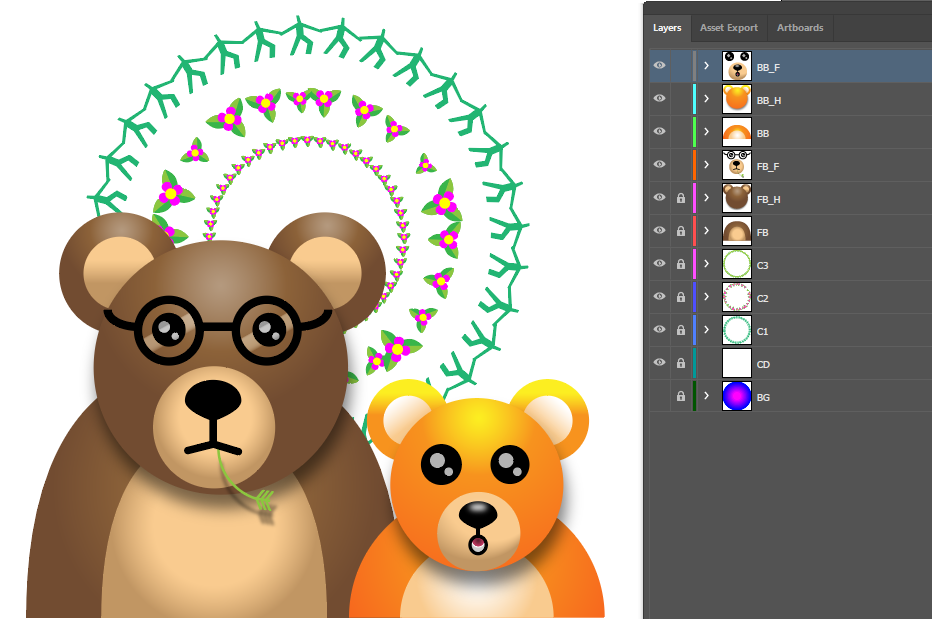Click the empty lock column of BB_F
932x619 pixels.
click(681, 66)
